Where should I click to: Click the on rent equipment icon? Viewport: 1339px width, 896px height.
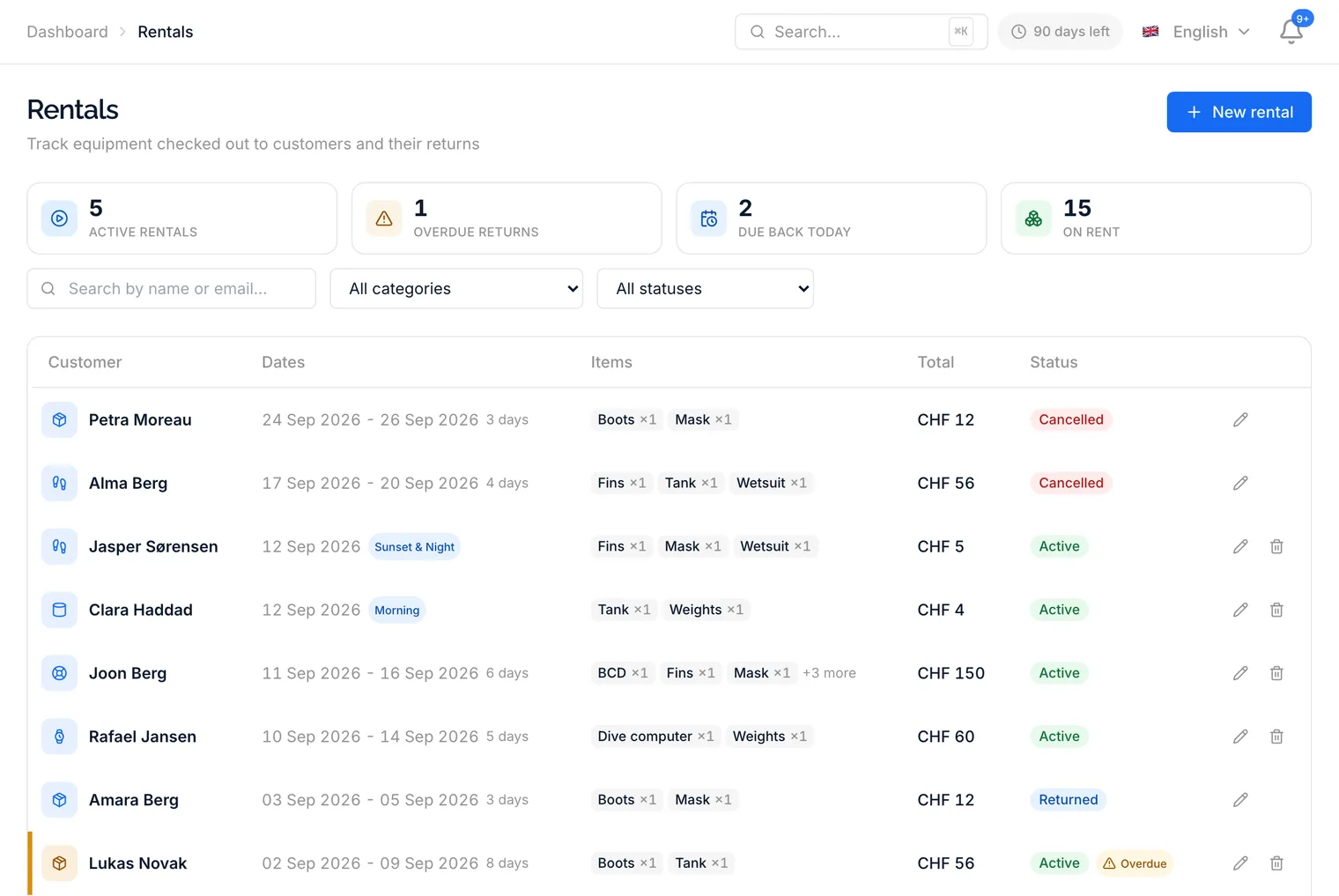pos(1033,218)
